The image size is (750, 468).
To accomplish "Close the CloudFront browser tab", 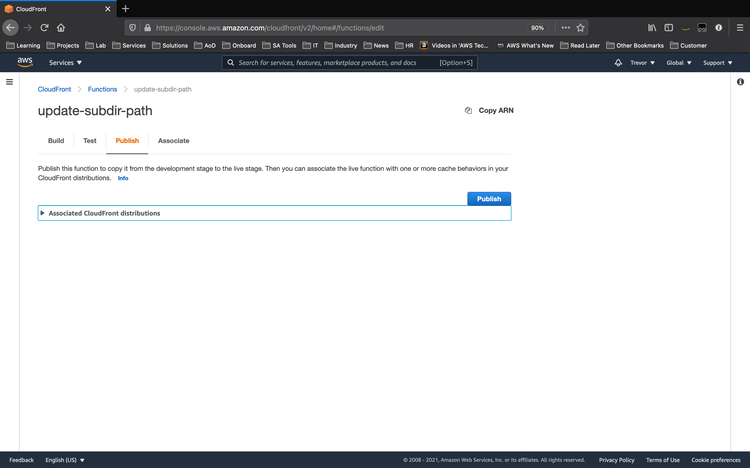I will (x=108, y=9).
